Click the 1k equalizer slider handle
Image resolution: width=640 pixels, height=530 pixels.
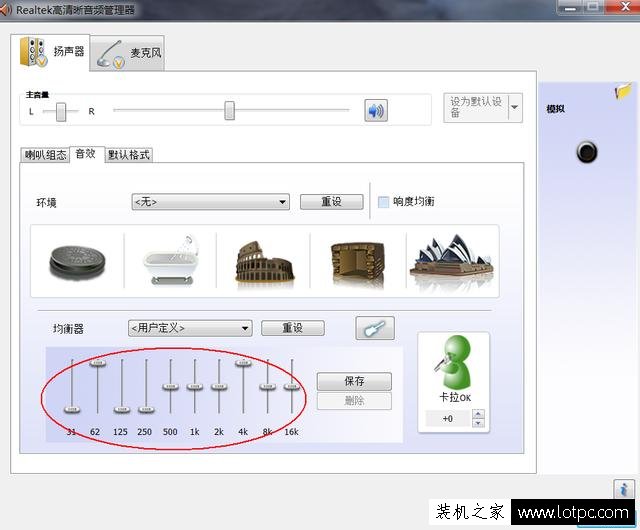[195, 386]
